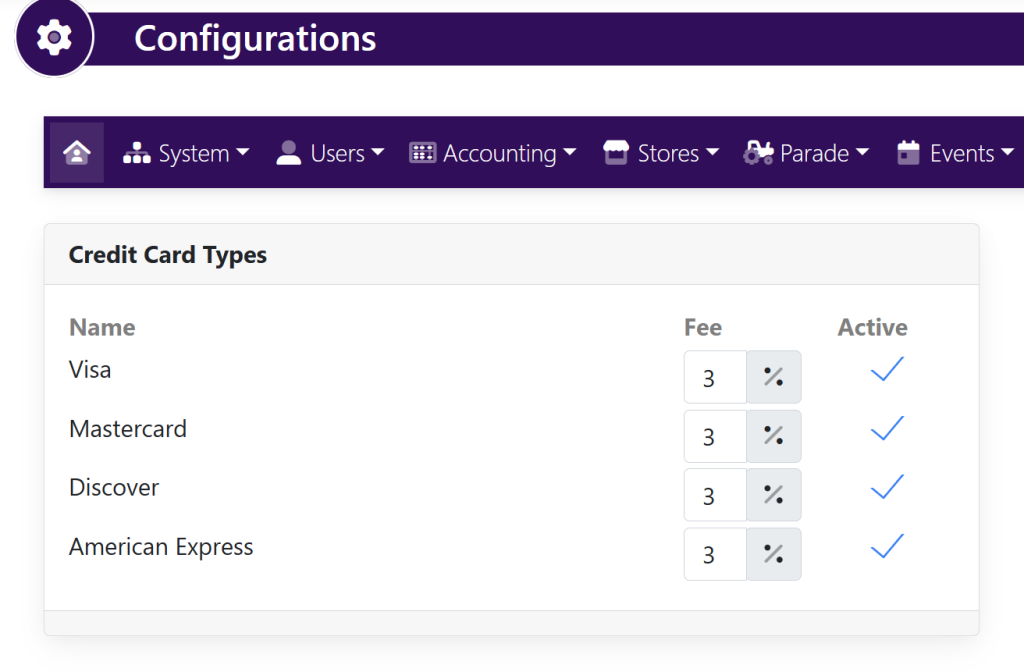1024x672 pixels.
Task: Disable the Mastercard active checkmark
Action: coord(886,429)
